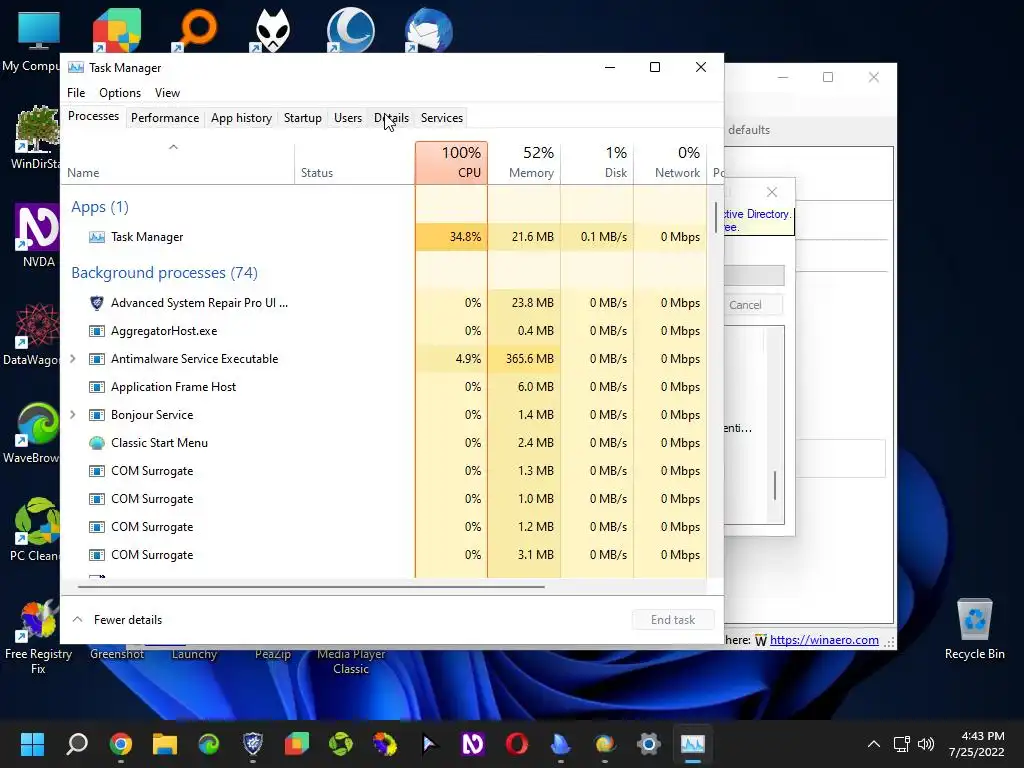The width and height of the screenshot is (1024, 768).
Task: Open the View menu
Action: pos(167,93)
